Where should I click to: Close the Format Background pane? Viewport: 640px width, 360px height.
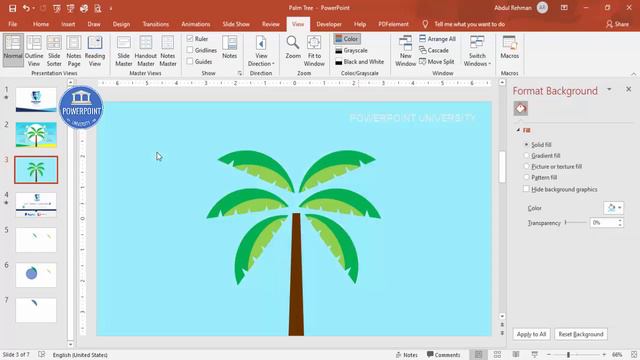629,89
